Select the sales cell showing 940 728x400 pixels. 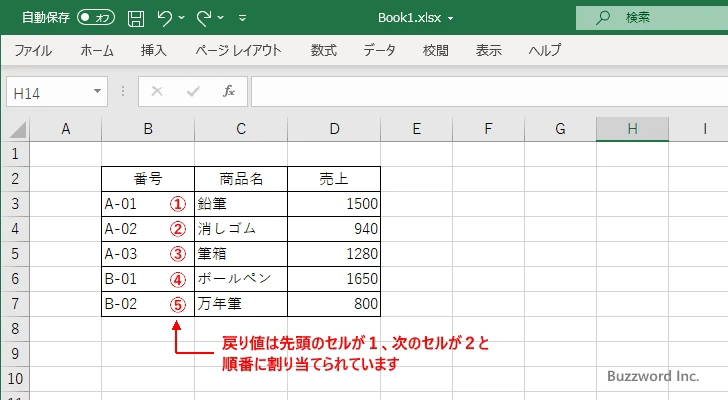pos(334,229)
